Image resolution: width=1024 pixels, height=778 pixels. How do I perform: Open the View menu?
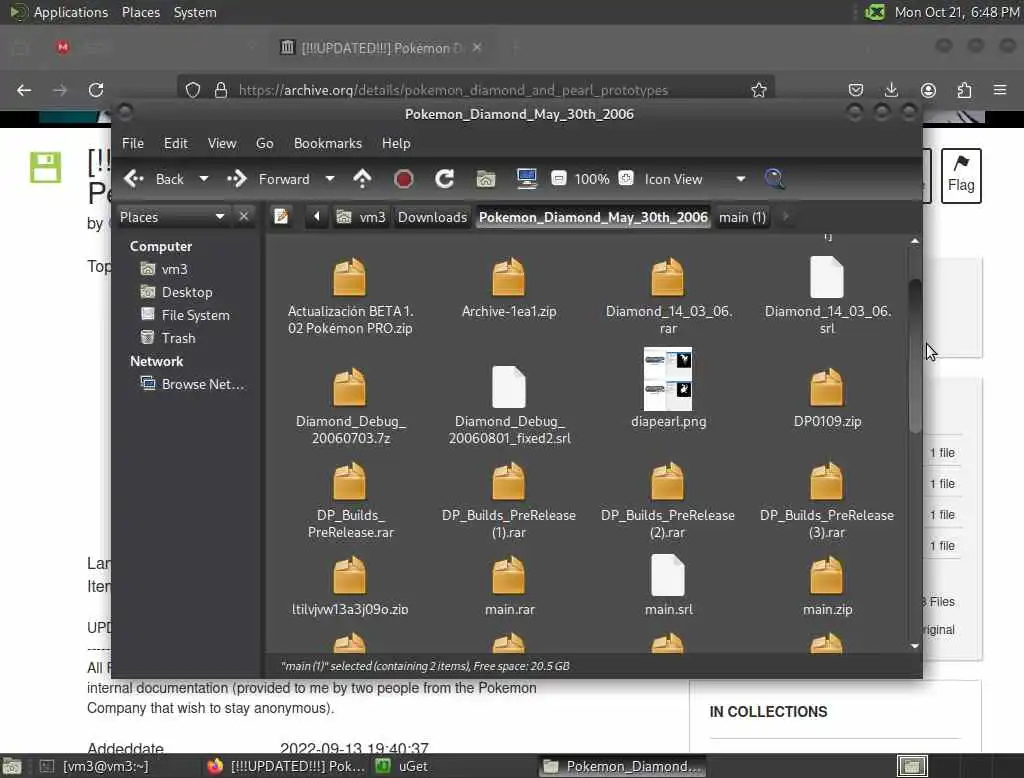pyautogui.click(x=222, y=143)
